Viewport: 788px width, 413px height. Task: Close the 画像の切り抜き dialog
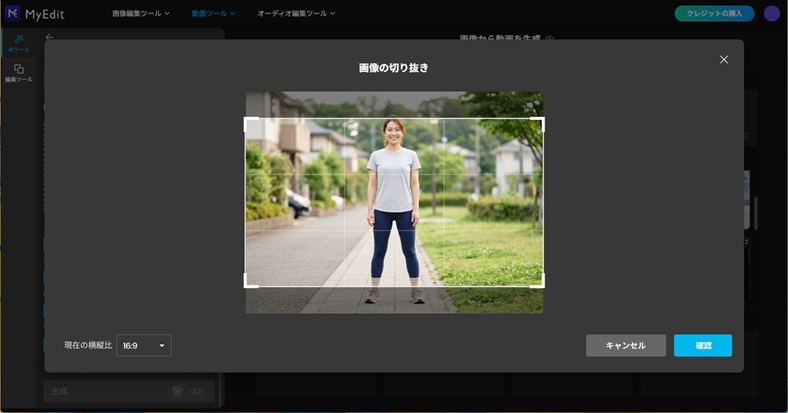(x=724, y=59)
